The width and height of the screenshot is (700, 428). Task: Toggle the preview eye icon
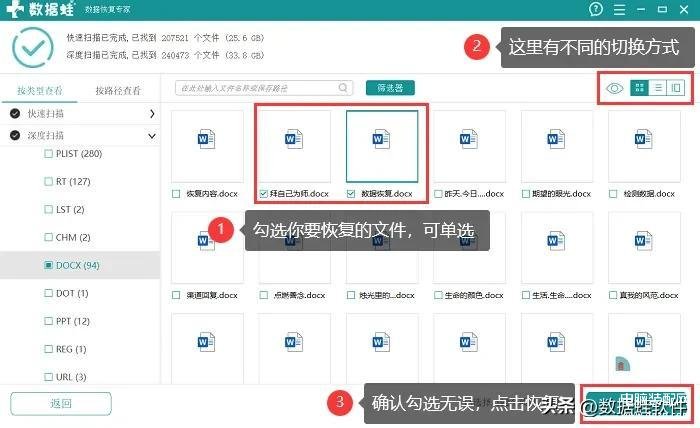click(x=615, y=88)
